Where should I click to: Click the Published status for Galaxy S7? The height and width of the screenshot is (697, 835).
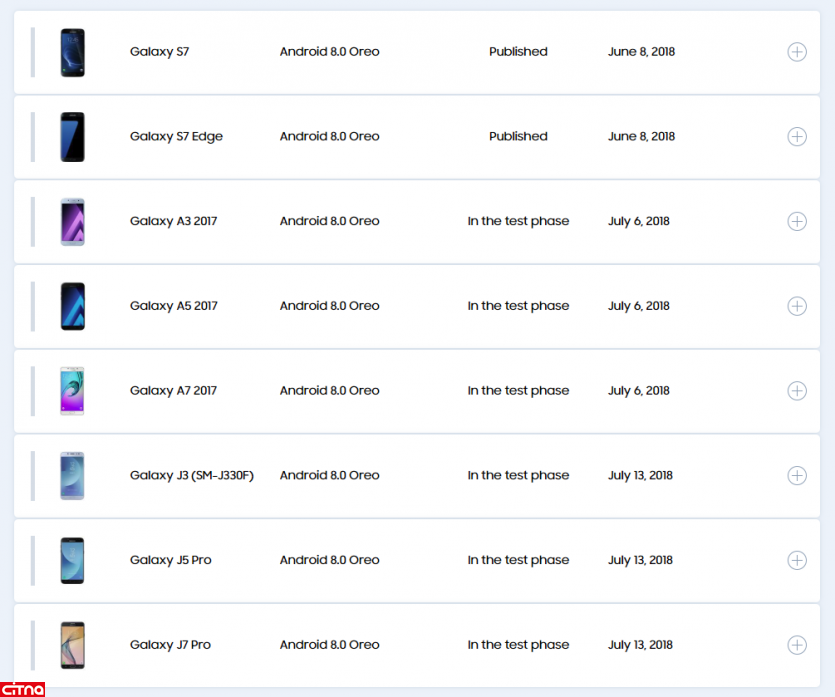click(518, 52)
